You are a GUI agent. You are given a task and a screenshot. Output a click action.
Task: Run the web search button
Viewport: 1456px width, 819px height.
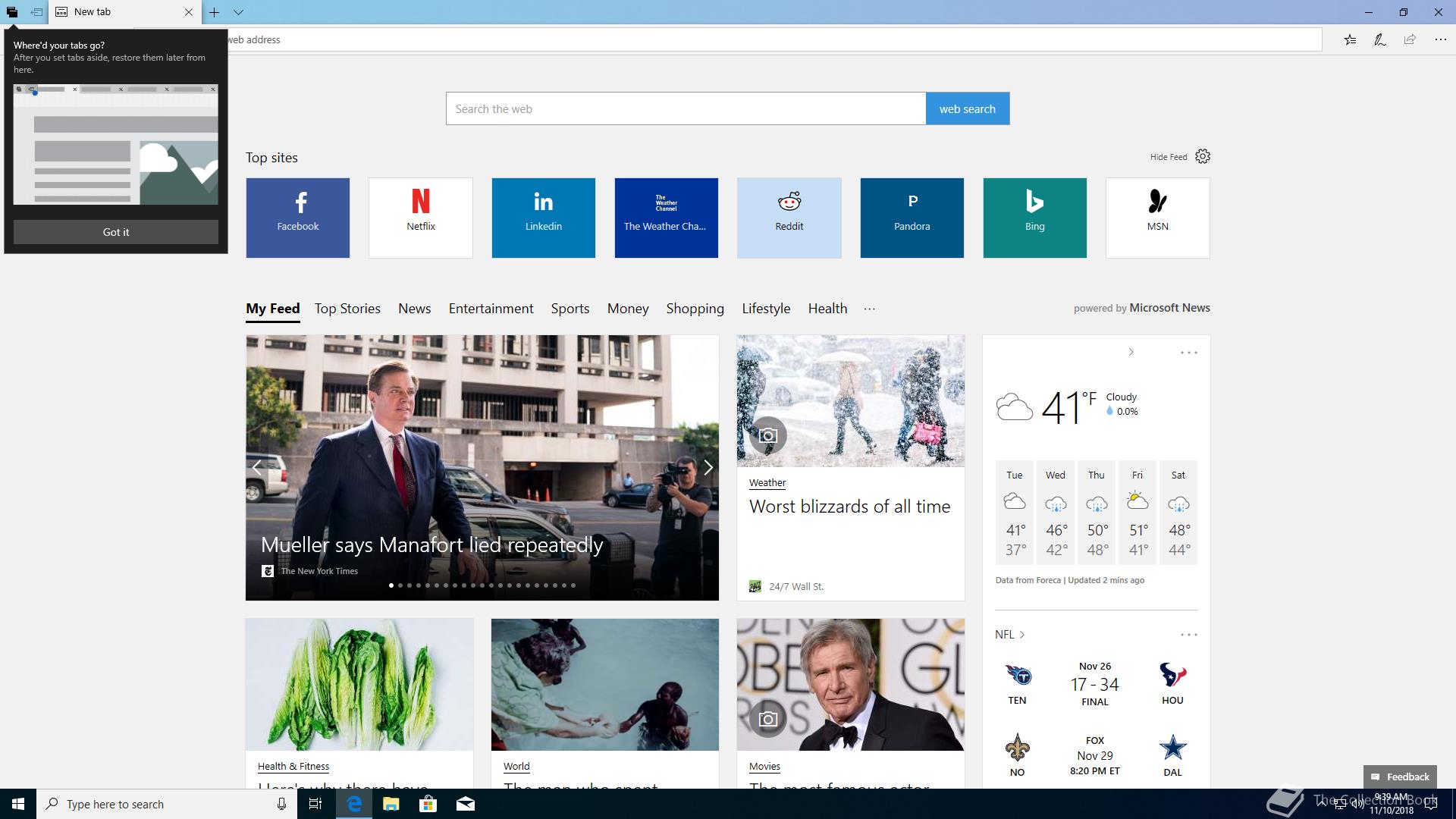[967, 108]
